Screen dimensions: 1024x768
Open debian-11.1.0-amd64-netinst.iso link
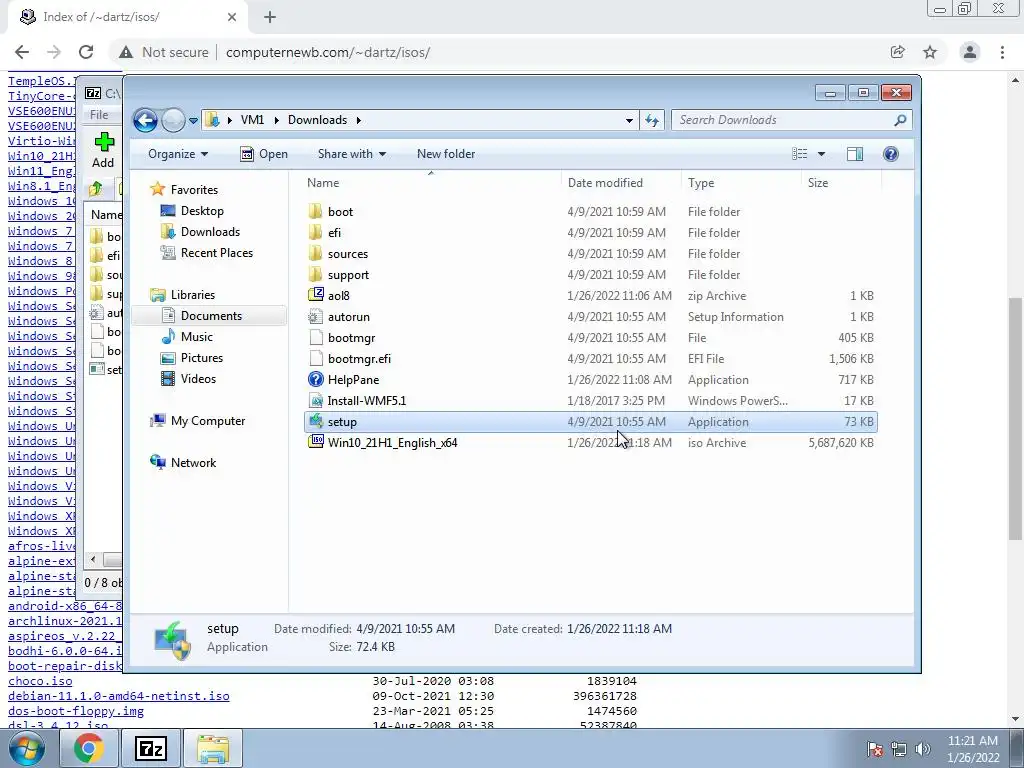[119, 696]
